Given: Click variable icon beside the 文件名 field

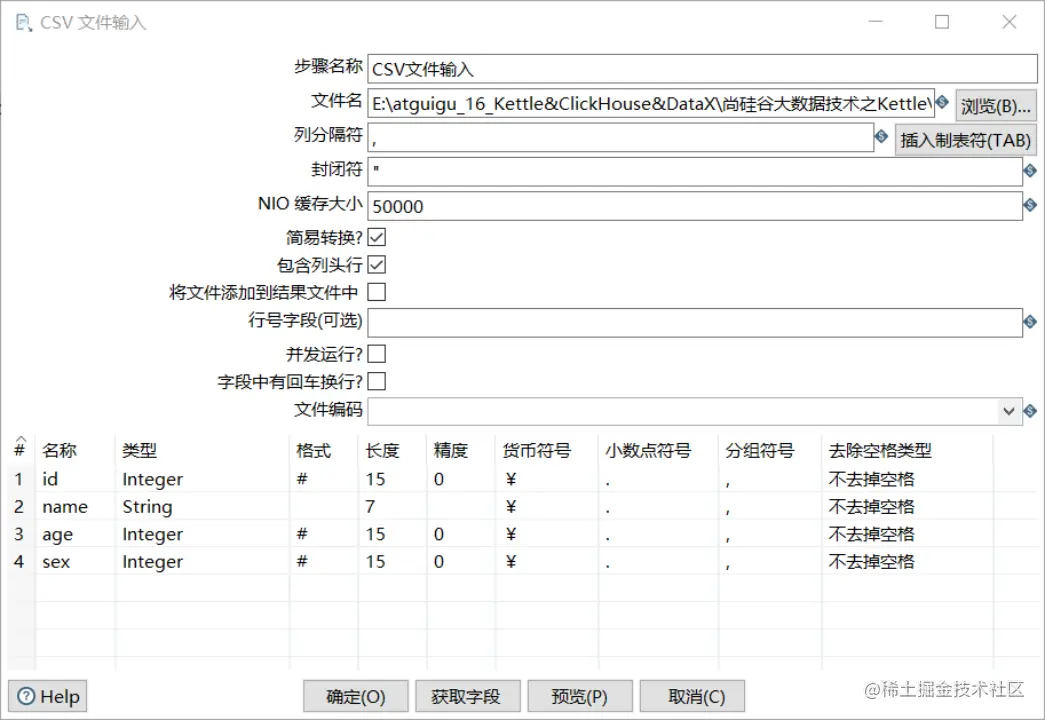Looking at the screenshot, I should click(x=942, y=103).
